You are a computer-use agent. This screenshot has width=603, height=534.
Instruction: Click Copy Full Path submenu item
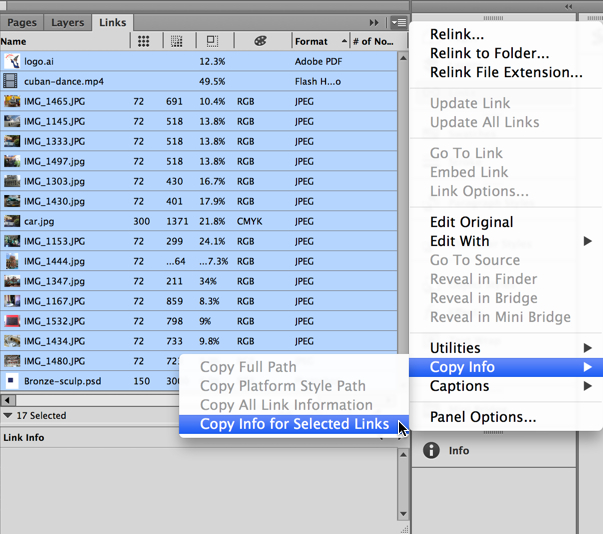[x=248, y=367]
